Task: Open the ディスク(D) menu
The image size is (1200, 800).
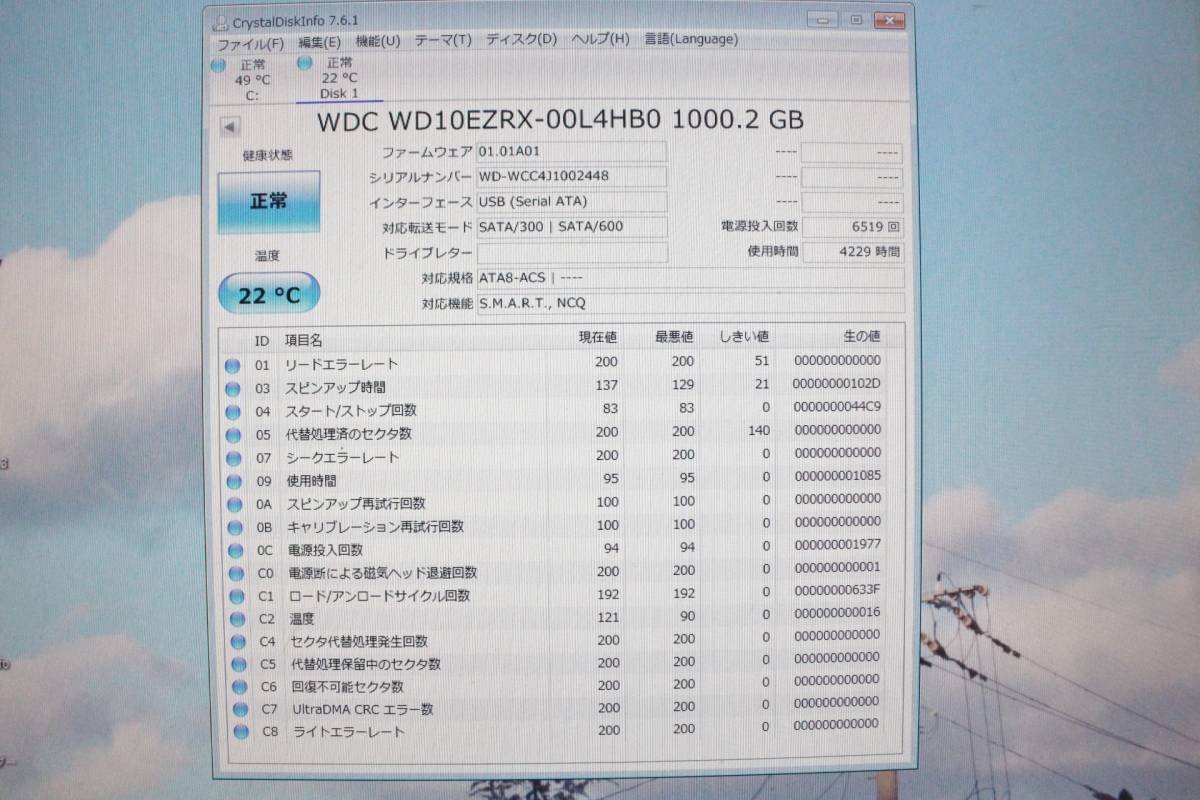Action: 521,39
